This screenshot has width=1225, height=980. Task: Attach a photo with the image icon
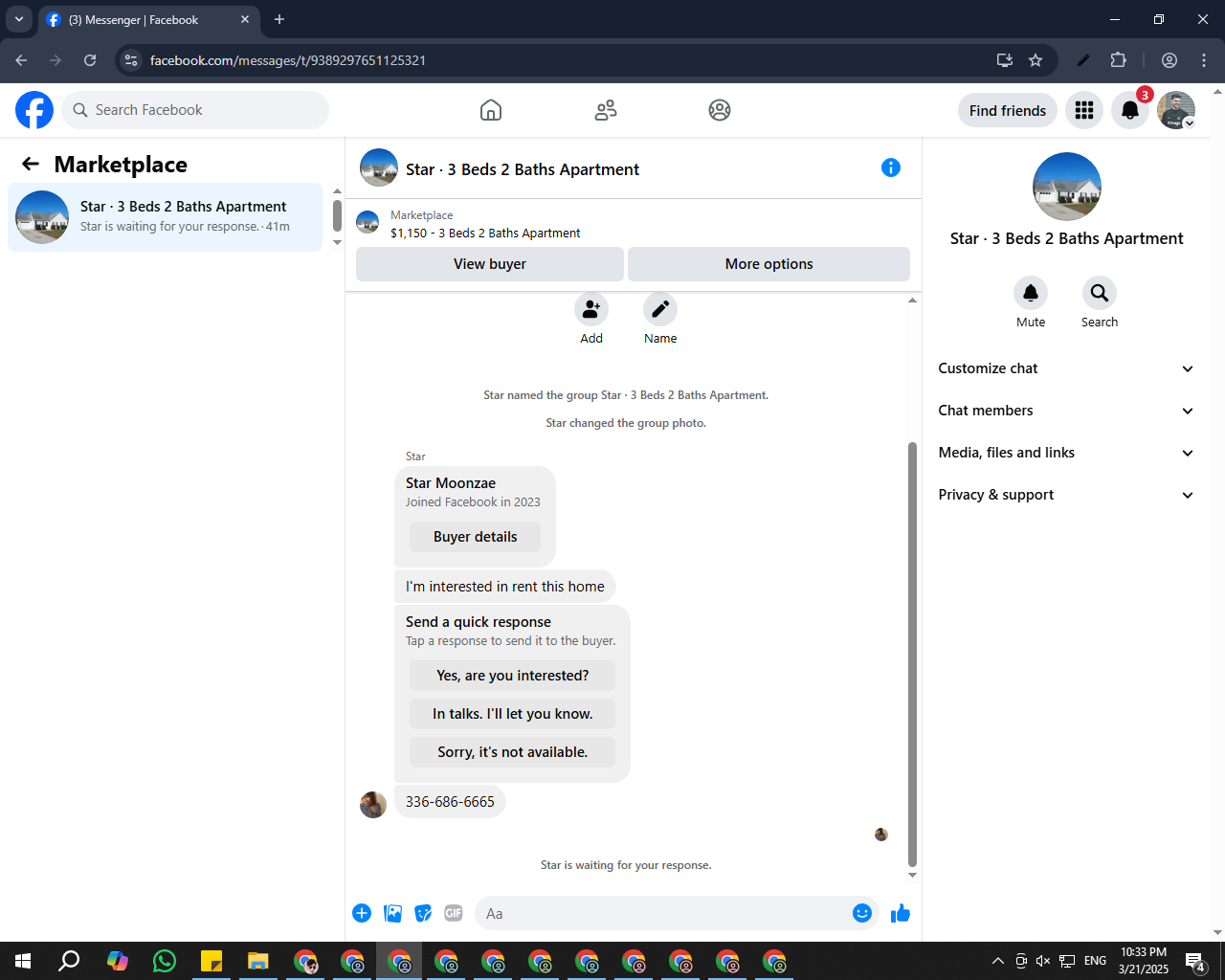[392, 913]
